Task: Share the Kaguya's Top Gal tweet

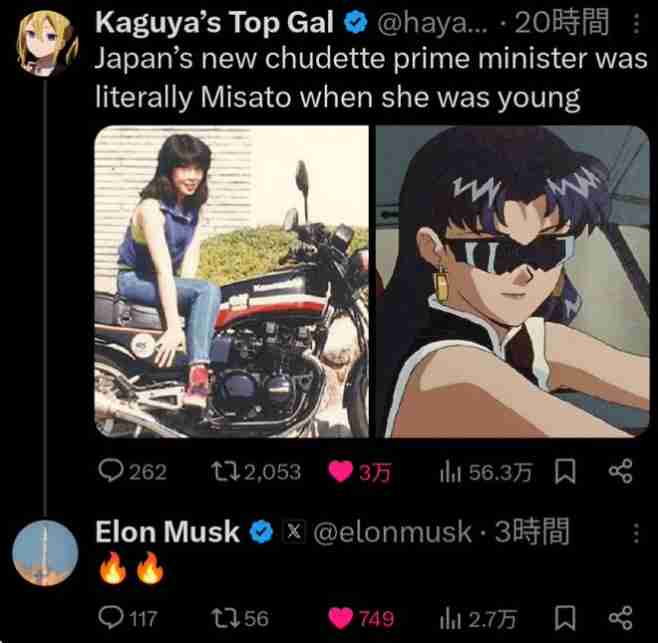Action: click(x=621, y=471)
